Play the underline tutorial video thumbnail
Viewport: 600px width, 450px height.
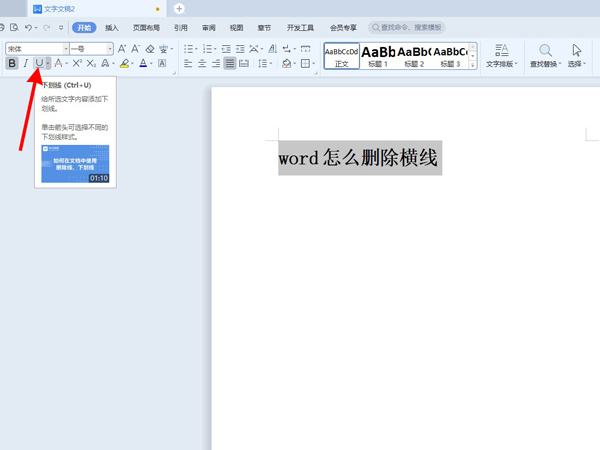[75, 164]
